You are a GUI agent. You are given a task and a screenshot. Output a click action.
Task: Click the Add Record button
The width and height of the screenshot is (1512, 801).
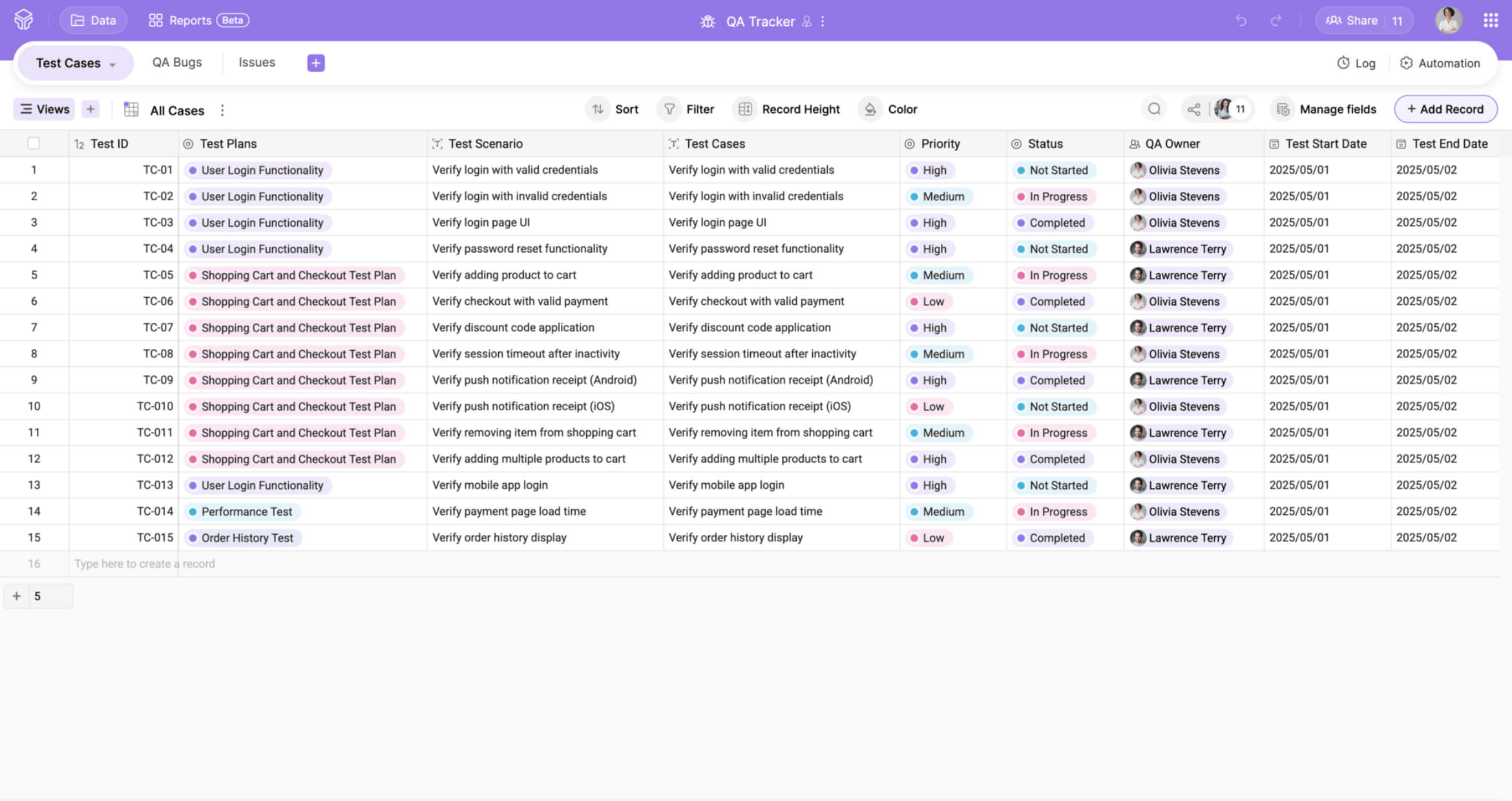pyautogui.click(x=1445, y=109)
